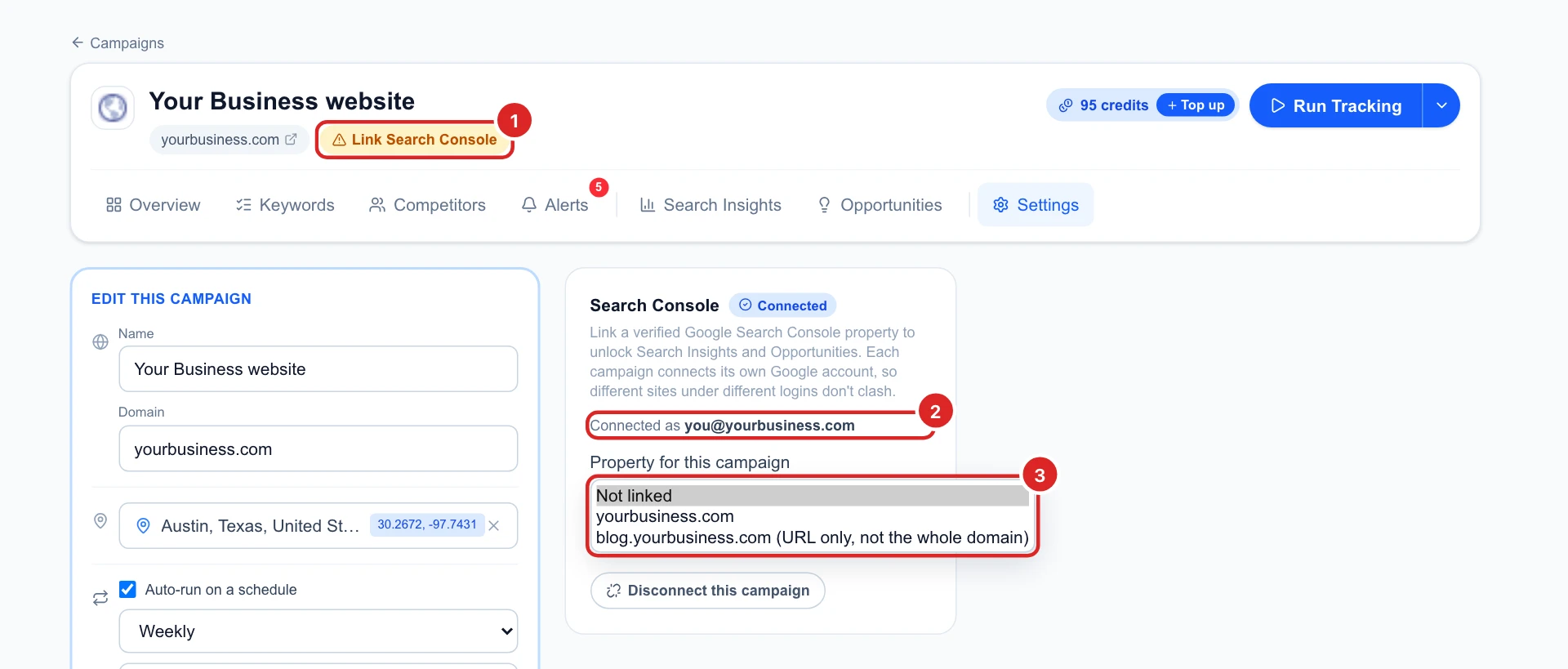The width and height of the screenshot is (1568, 669).
Task: Click the Name field globe icon
Action: tap(100, 342)
